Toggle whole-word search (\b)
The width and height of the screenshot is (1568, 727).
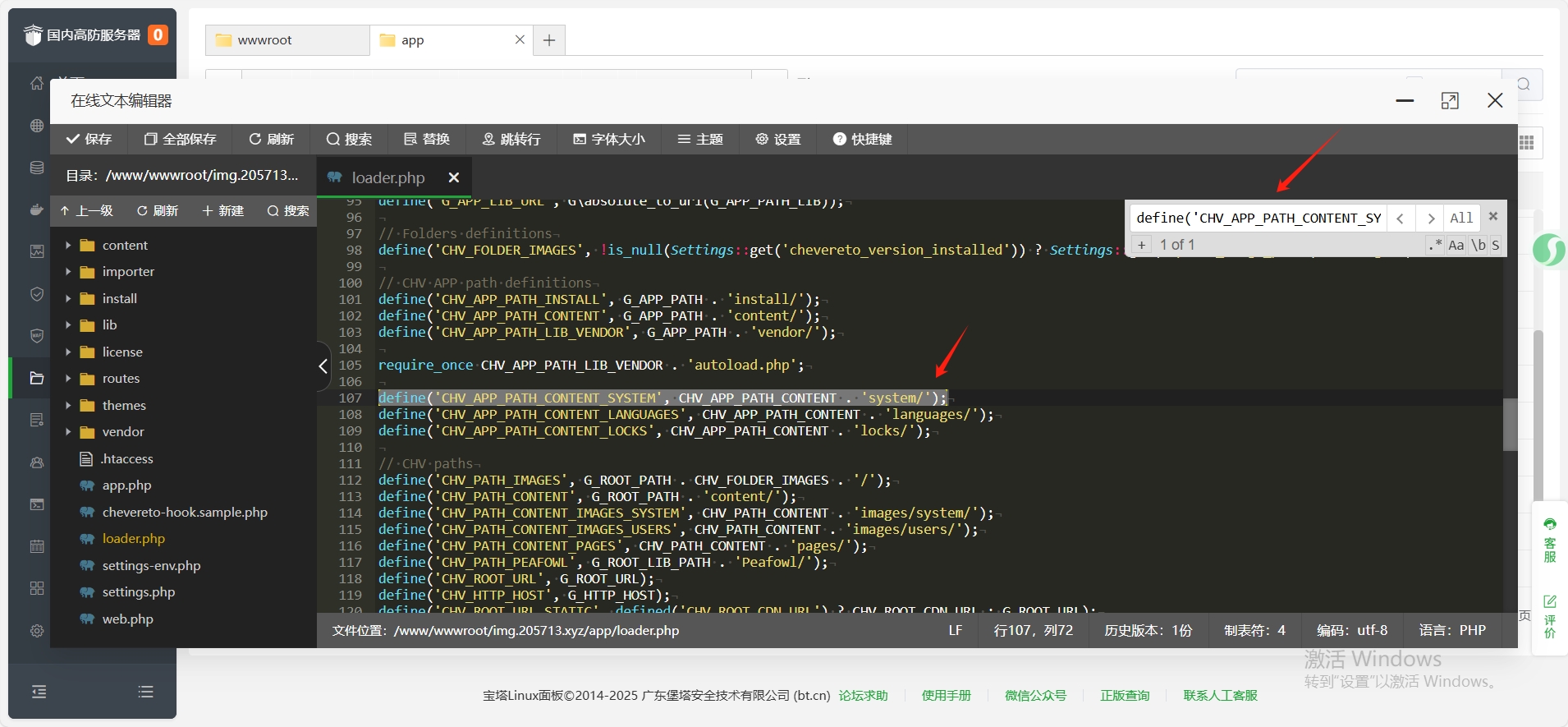(x=1478, y=245)
